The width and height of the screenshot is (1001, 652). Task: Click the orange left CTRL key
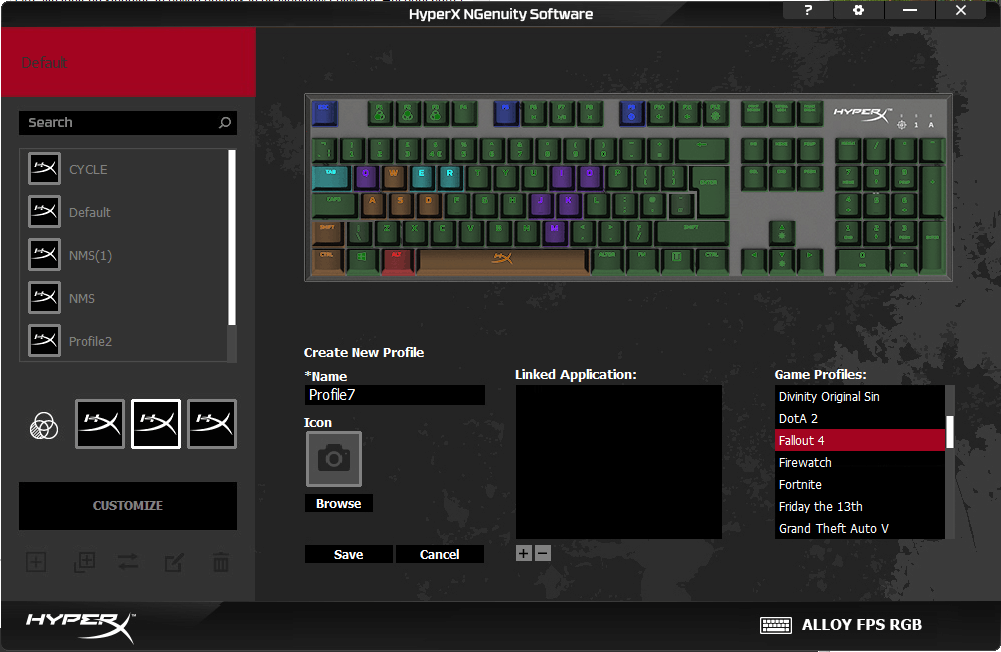328,262
